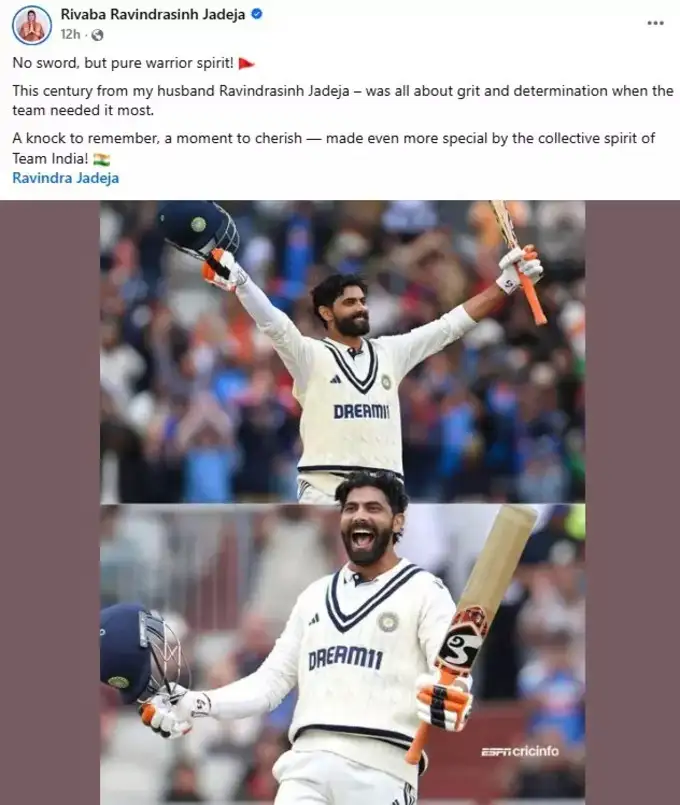680x805 pixels.
Task: Click the SG bat sticker in bottom photo
Action: [464, 638]
